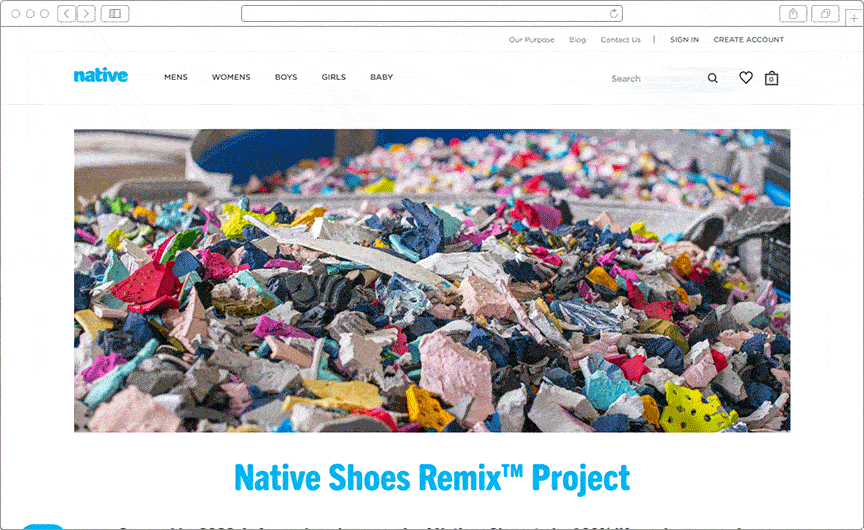Reload the page with the refresh icon
The image size is (864, 530).
click(x=613, y=14)
